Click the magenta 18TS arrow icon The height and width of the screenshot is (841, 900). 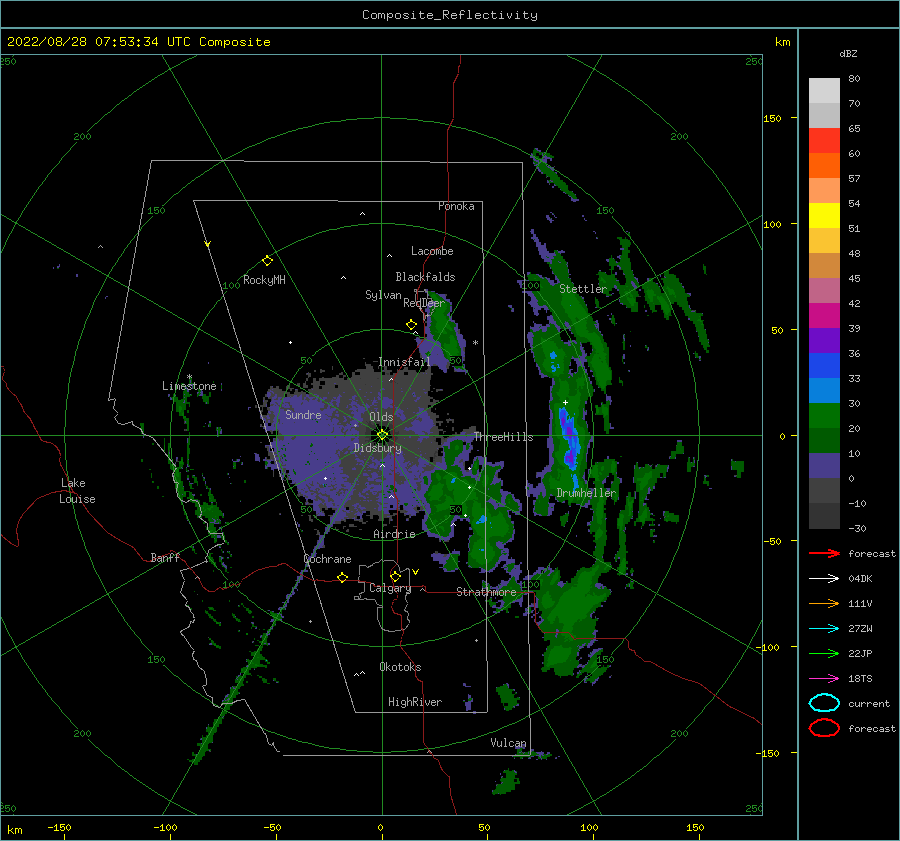coord(824,679)
